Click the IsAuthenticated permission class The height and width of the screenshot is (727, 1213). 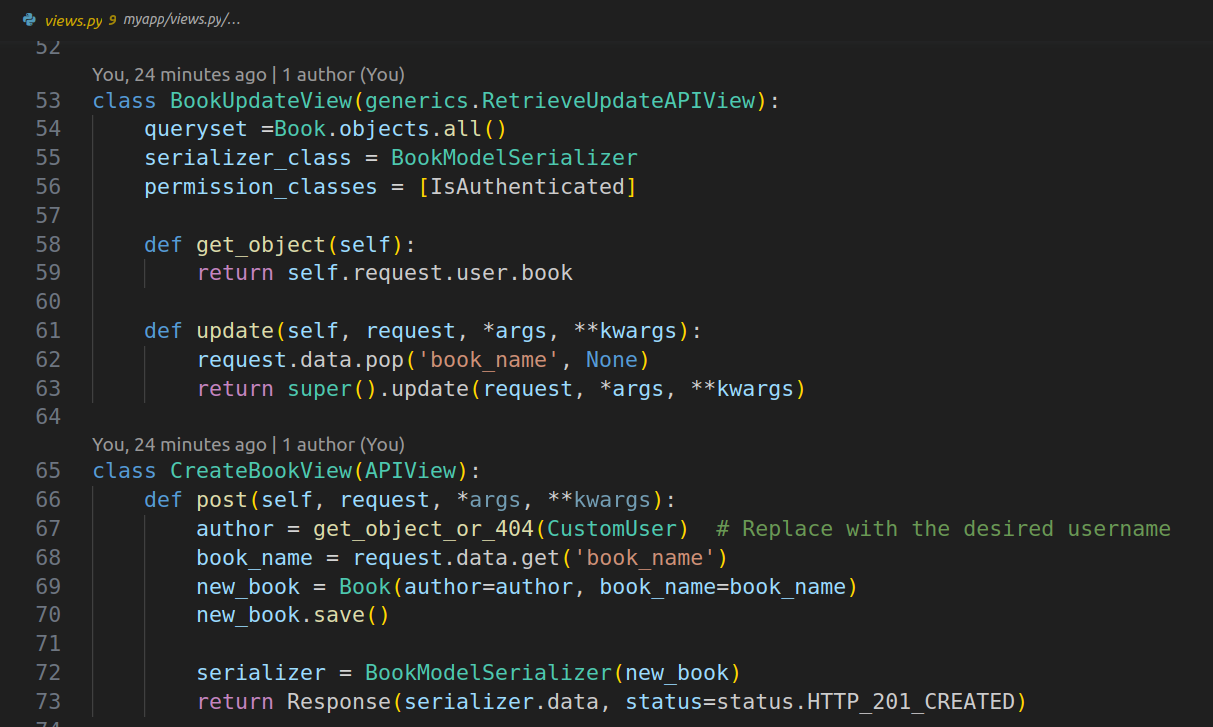coord(527,186)
